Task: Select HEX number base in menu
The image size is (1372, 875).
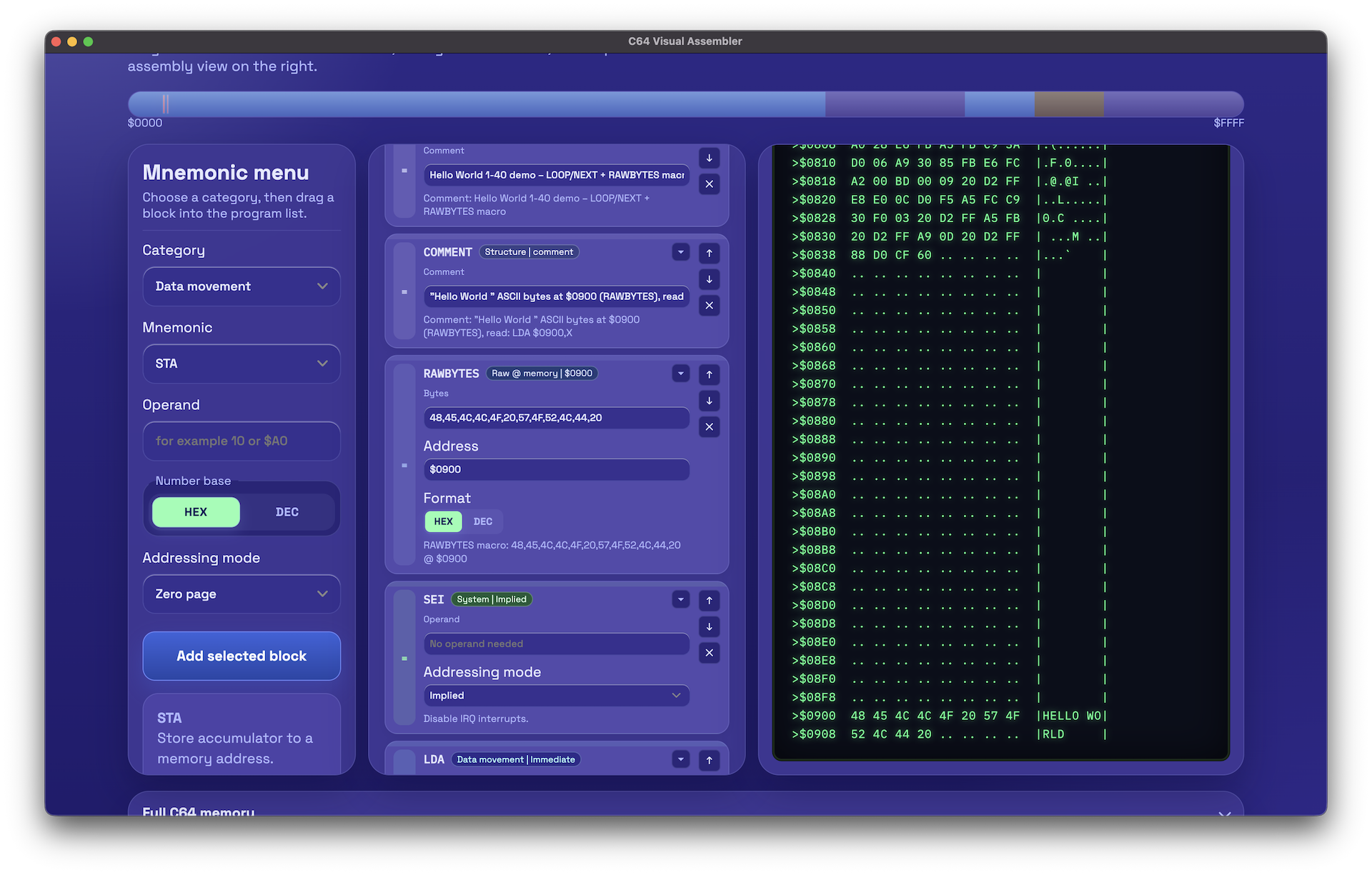Action: (196, 512)
